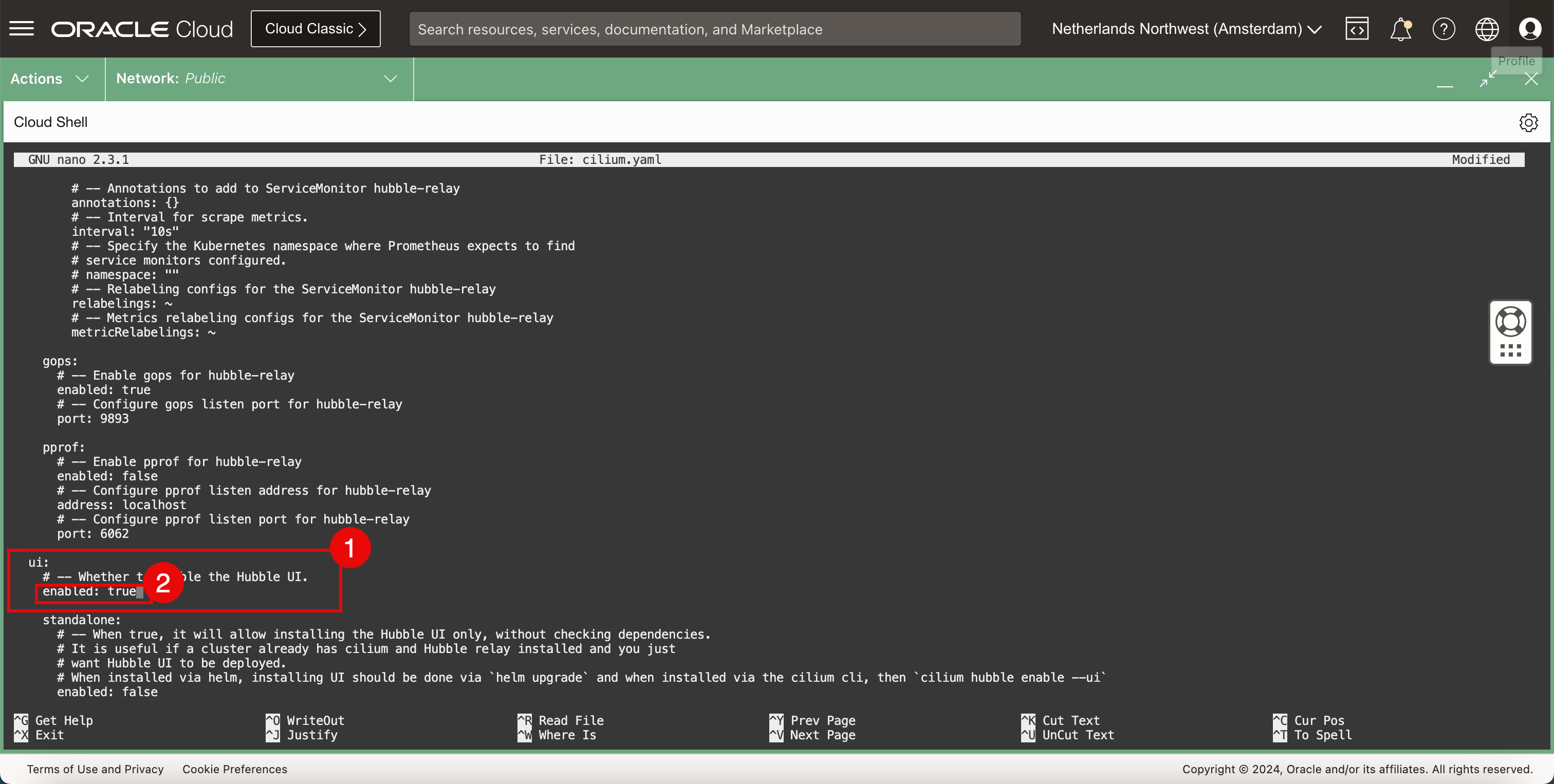Image resolution: width=1554 pixels, height=784 pixels.
Task: Open the announcements bell notifications
Action: click(1400, 28)
